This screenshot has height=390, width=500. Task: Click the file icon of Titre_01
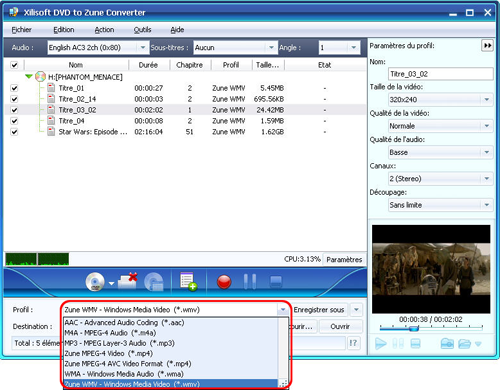51,88
